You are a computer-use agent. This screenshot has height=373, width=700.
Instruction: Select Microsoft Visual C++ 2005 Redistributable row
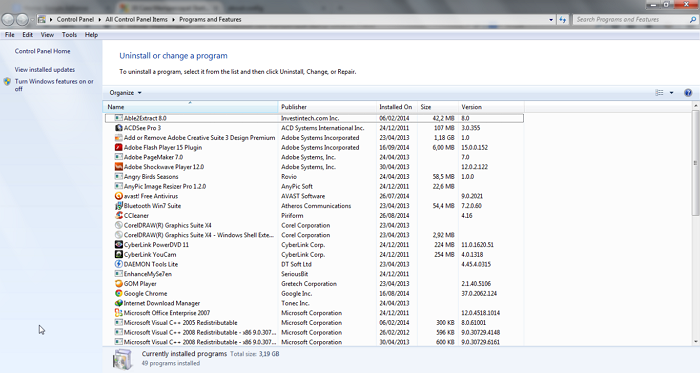(x=314, y=323)
